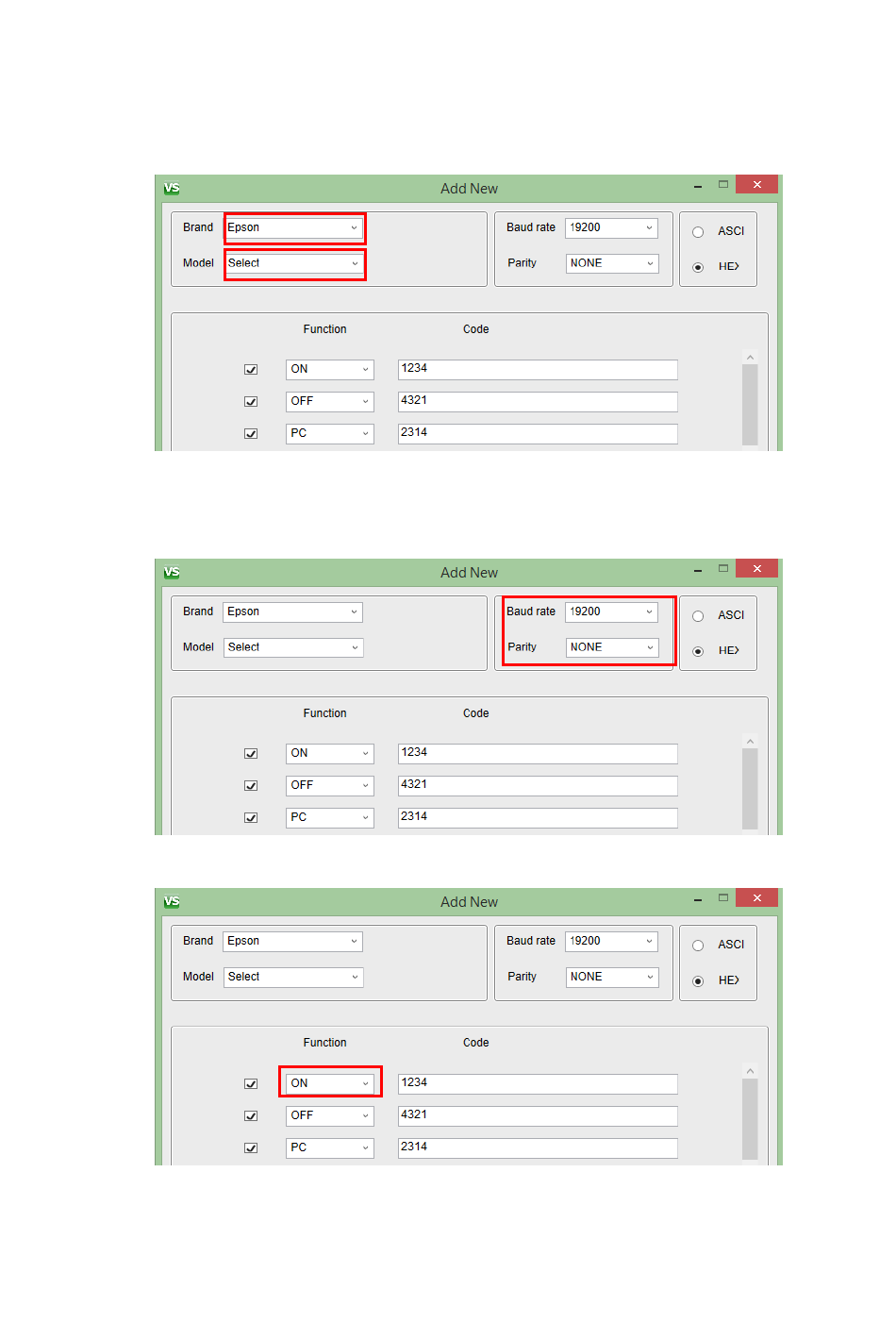The image size is (896, 1323).
Task: Choose the HEX option in the middle window
Action: (698, 651)
